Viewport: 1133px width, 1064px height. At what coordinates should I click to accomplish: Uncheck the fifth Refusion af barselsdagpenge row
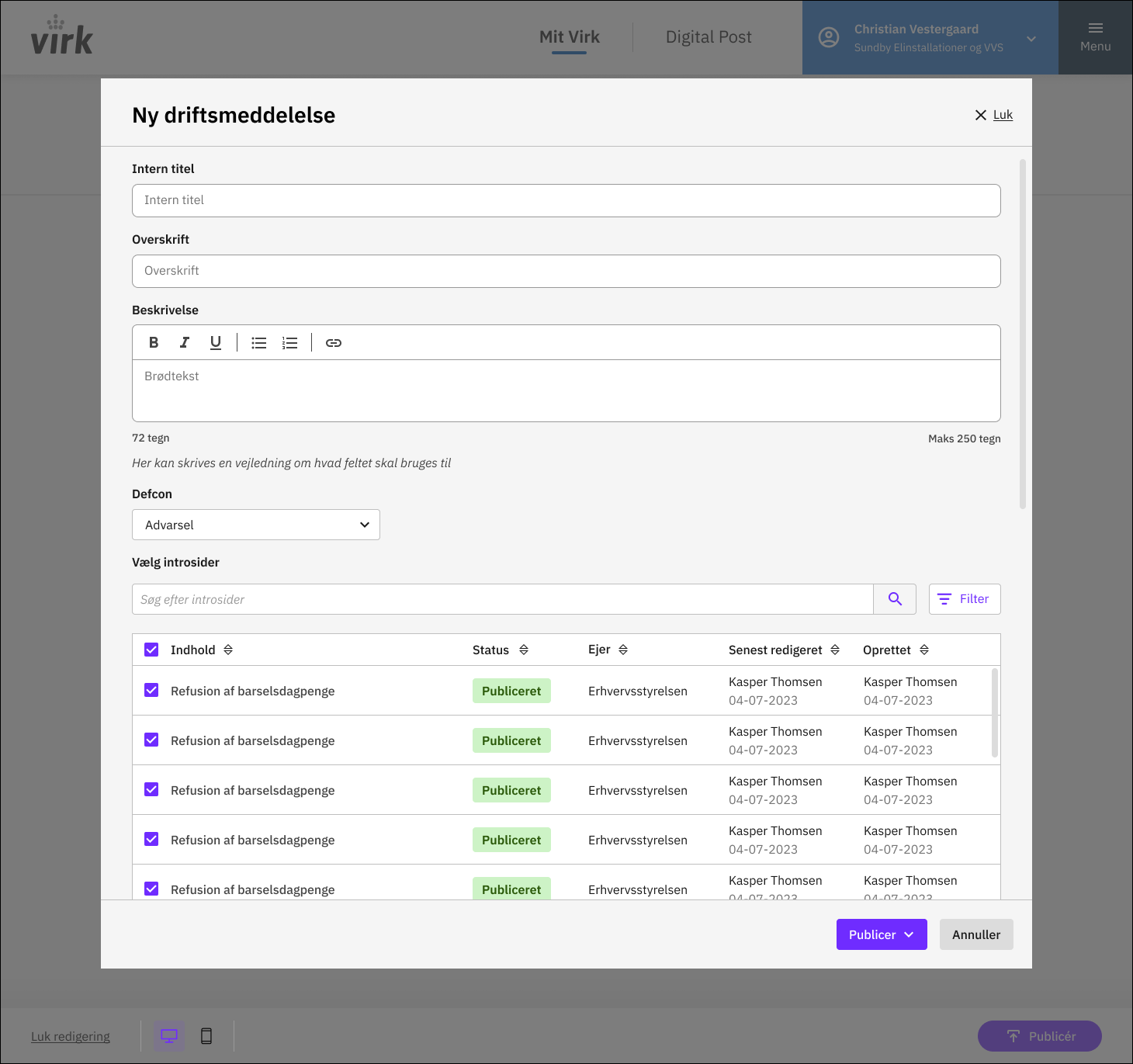pyautogui.click(x=151, y=889)
